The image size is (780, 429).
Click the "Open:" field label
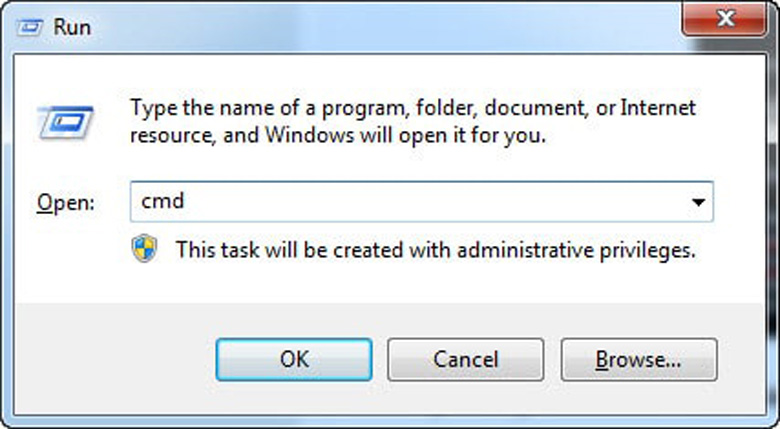click(66, 203)
